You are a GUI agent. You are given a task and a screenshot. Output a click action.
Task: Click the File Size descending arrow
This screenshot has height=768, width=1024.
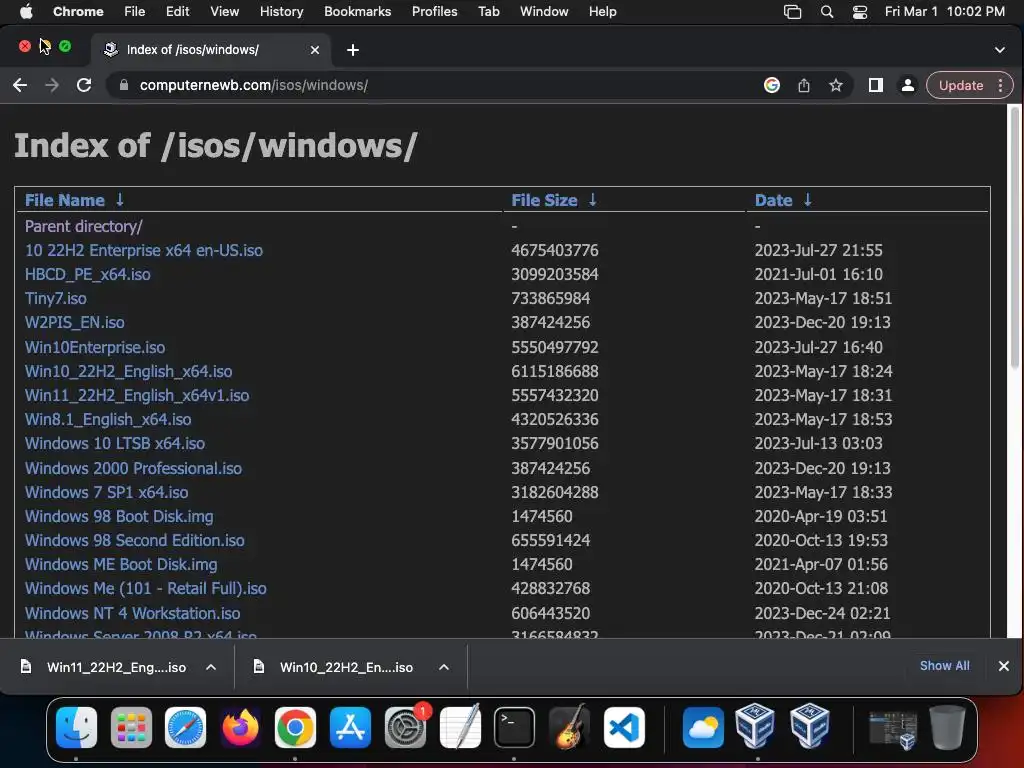tap(592, 200)
